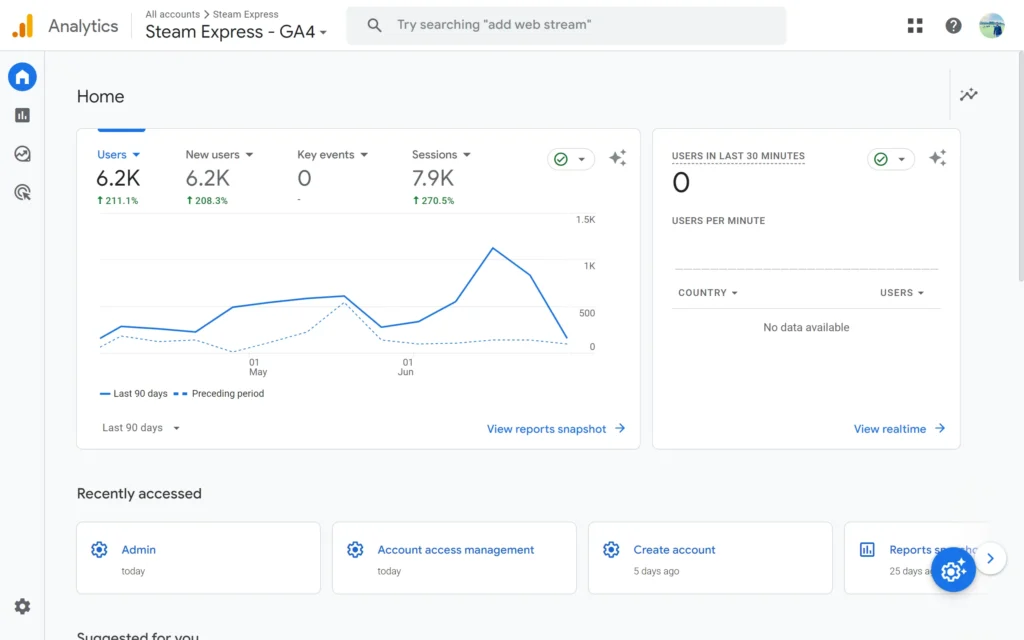Select the Sessions metric tab
The width and height of the screenshot is (1024, 640).
tap(440, 155)
